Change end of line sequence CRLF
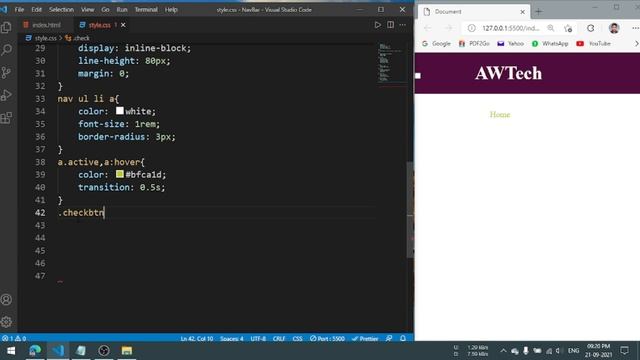The height and width of the screenshot is (360, 640). 279,338
